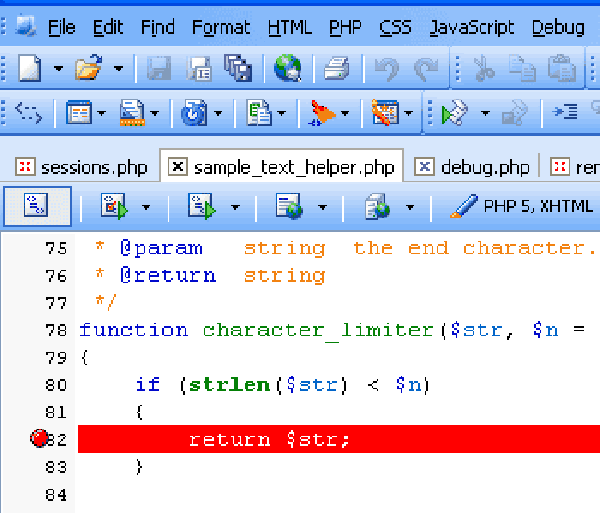Click the window layout panel icon
This screenshot has width=600, height=513.
79,112
